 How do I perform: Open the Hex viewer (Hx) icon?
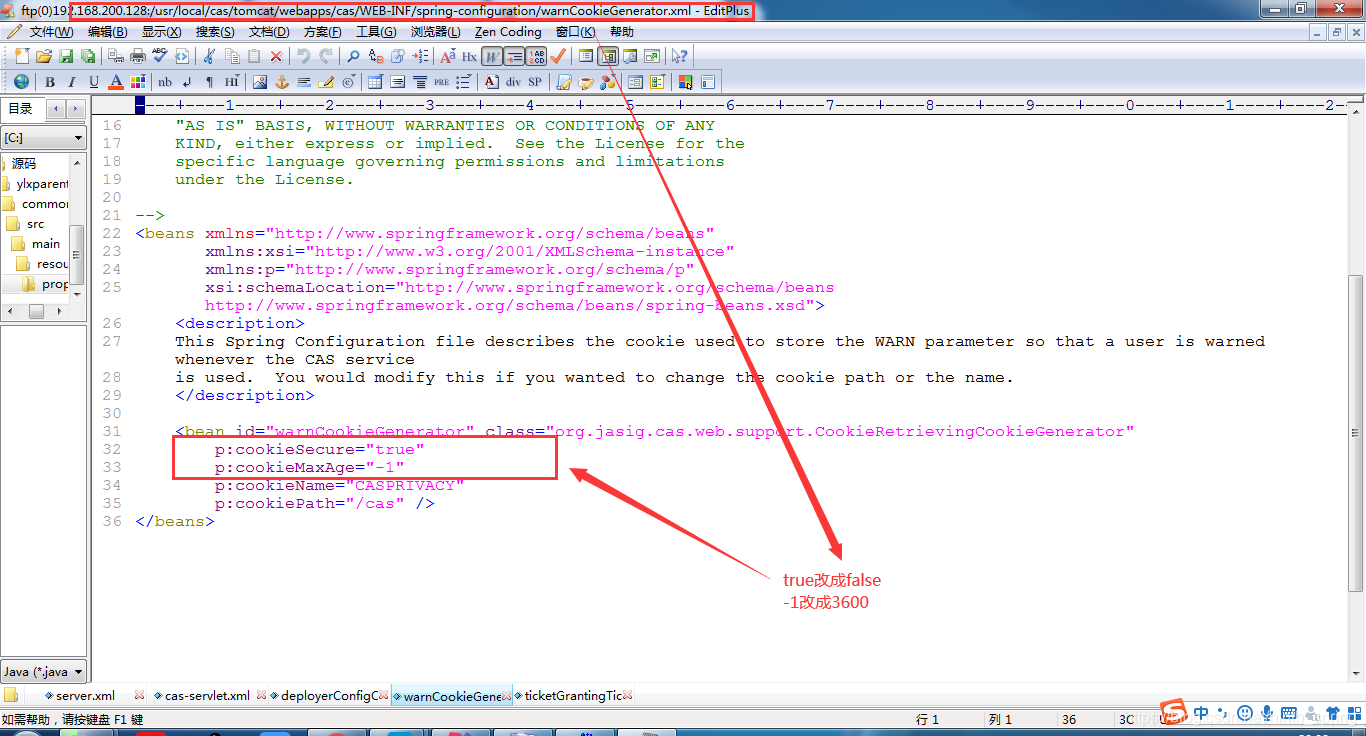coord(469,56)
